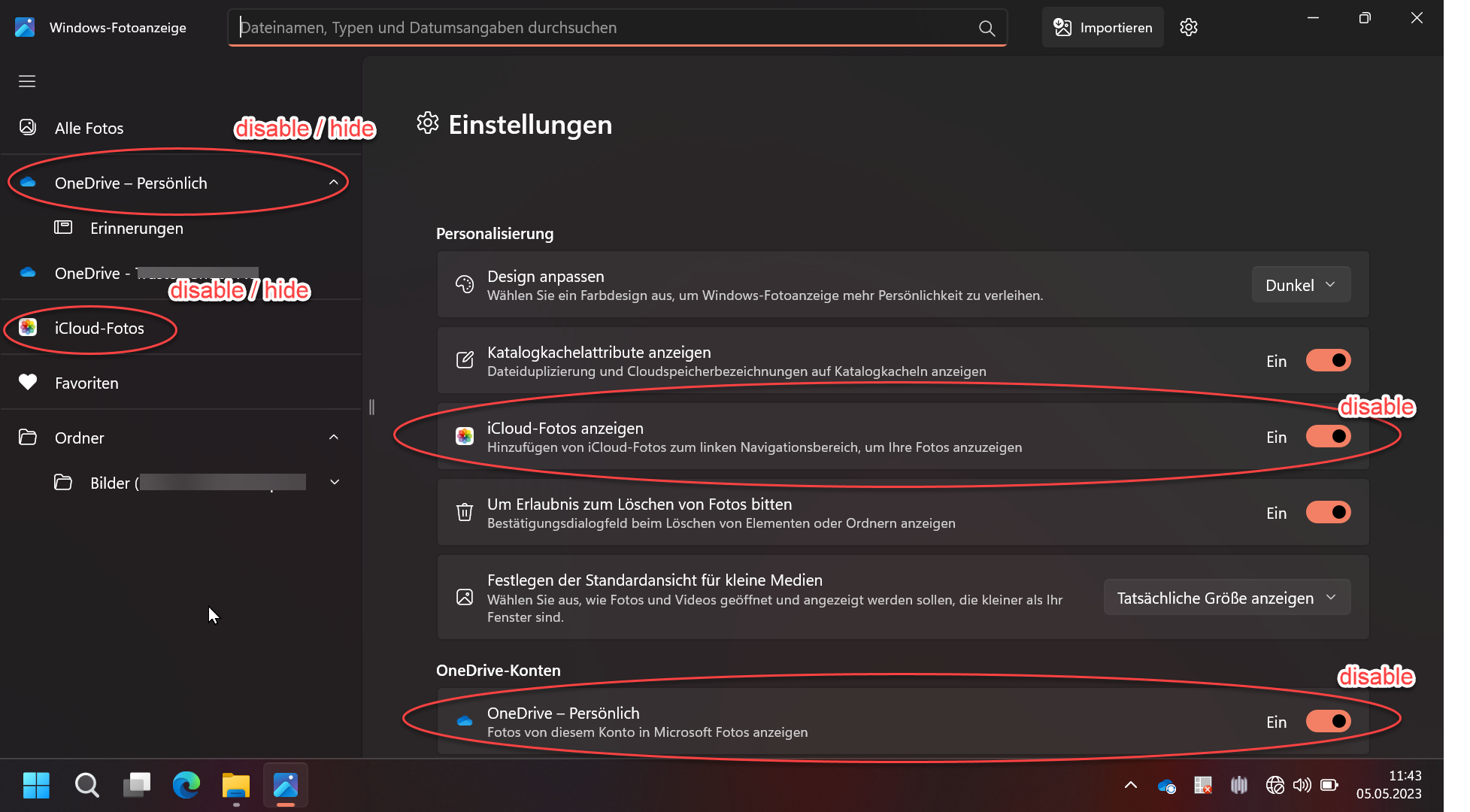Screen dimensions: 1470x812
Task: Disable the iCloud-Fotos anzeigen switch
Action: point(1329,437)
